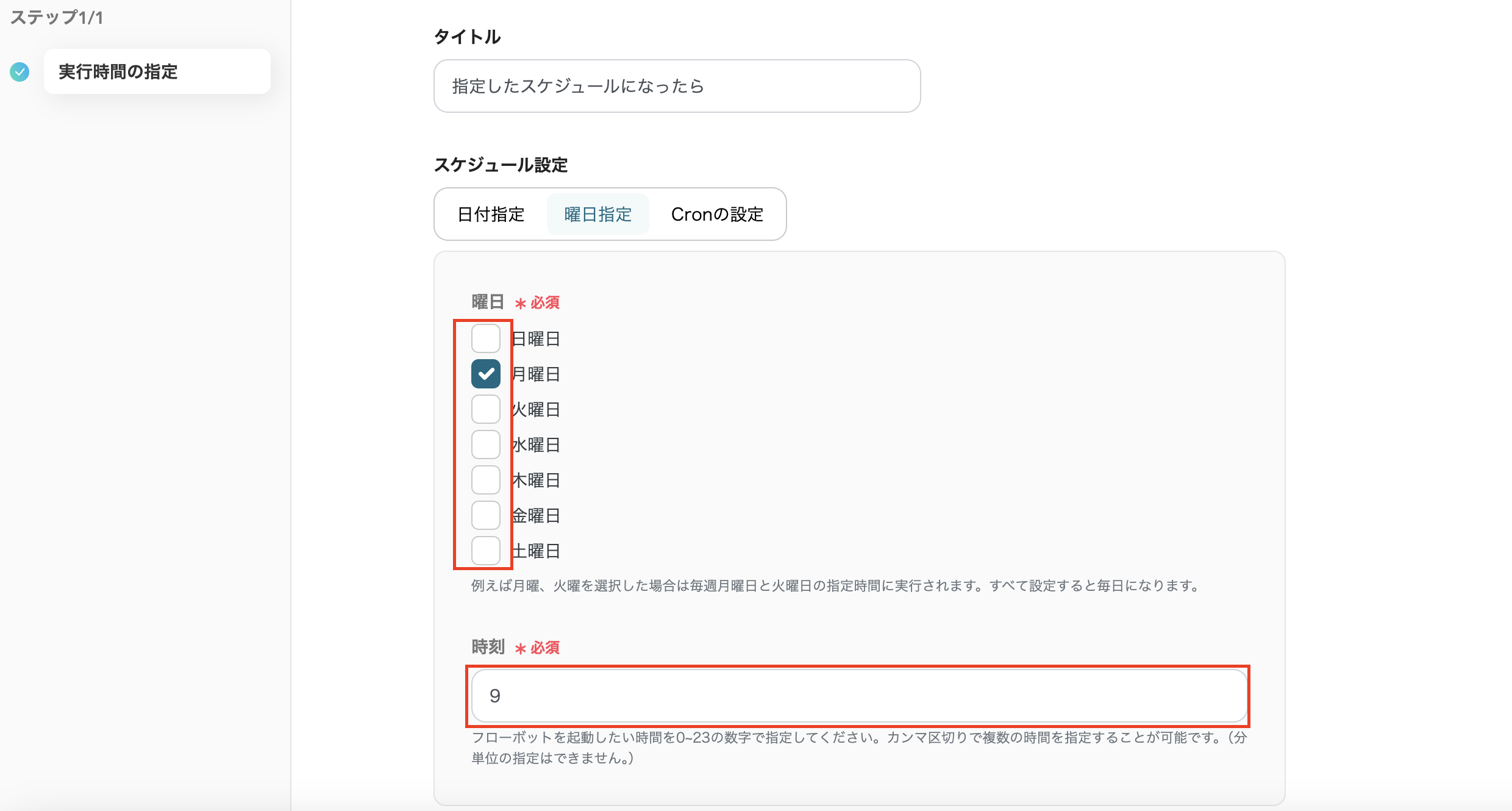Click the 金曜日 label text
The width and height of the screenshot is (1512, 811).
point(536,516)
